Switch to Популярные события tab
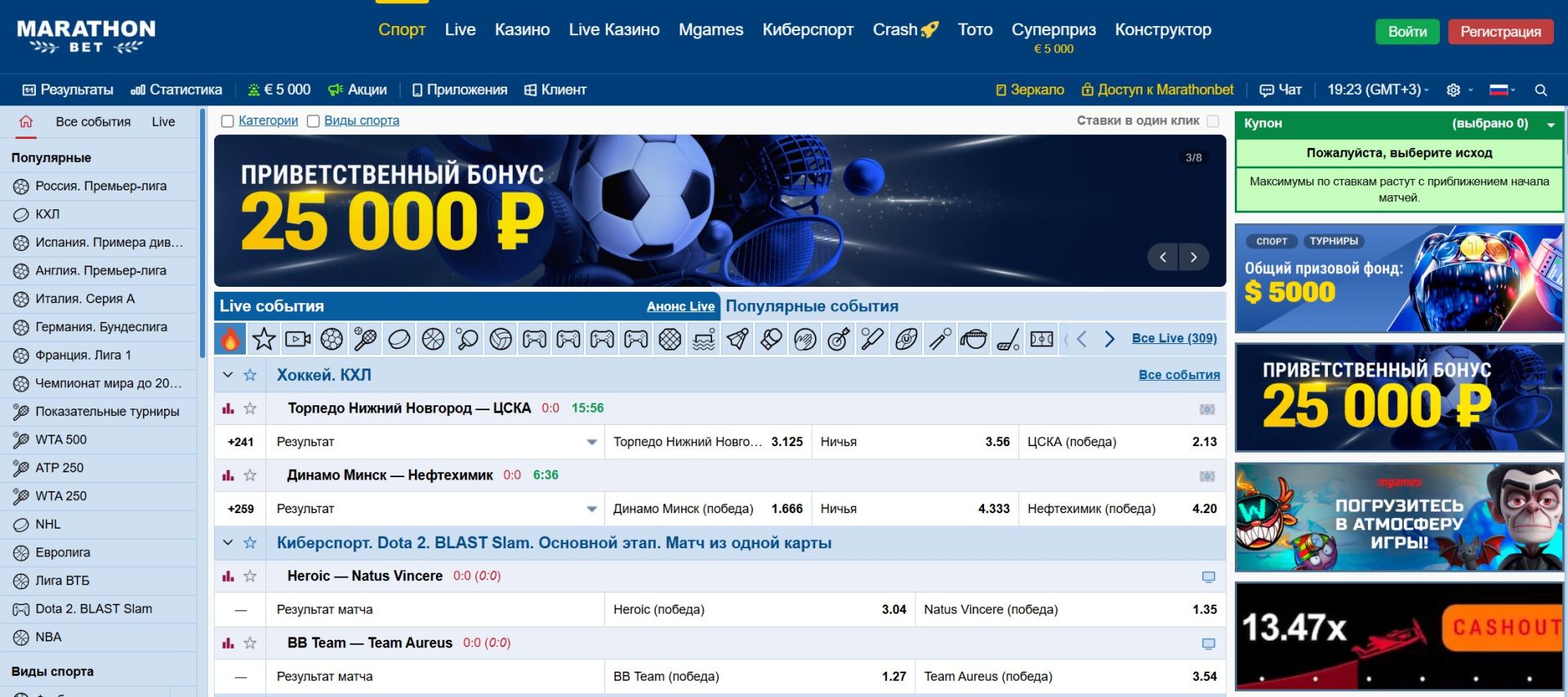Viewport: 1568px width, 697px height. (x=812, y=306)
